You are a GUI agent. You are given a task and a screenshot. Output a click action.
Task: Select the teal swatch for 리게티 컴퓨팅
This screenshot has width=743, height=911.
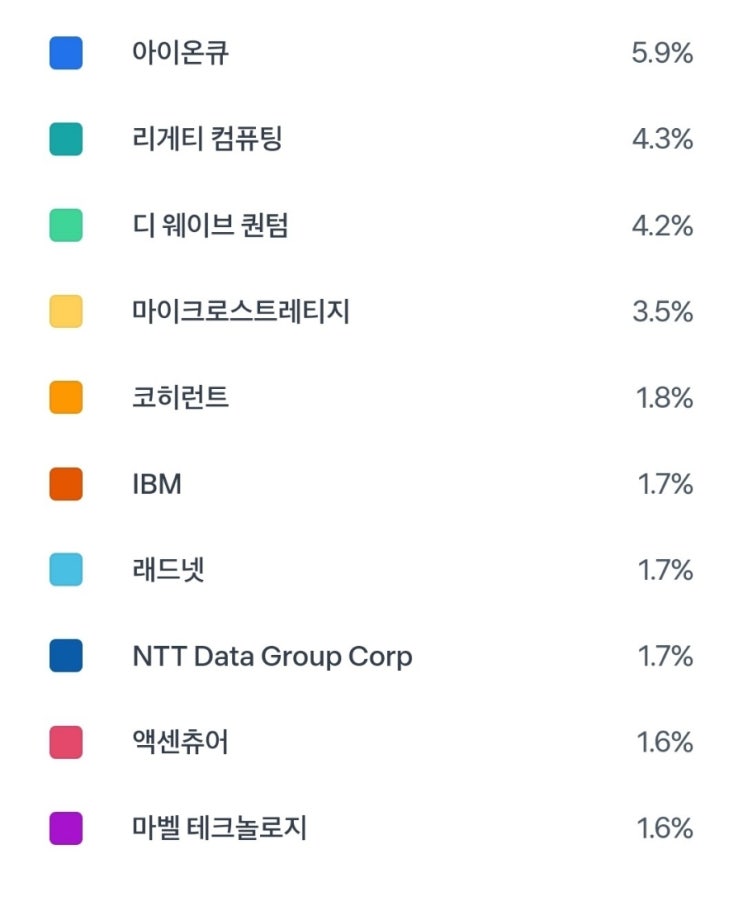[x=66, y=139]
